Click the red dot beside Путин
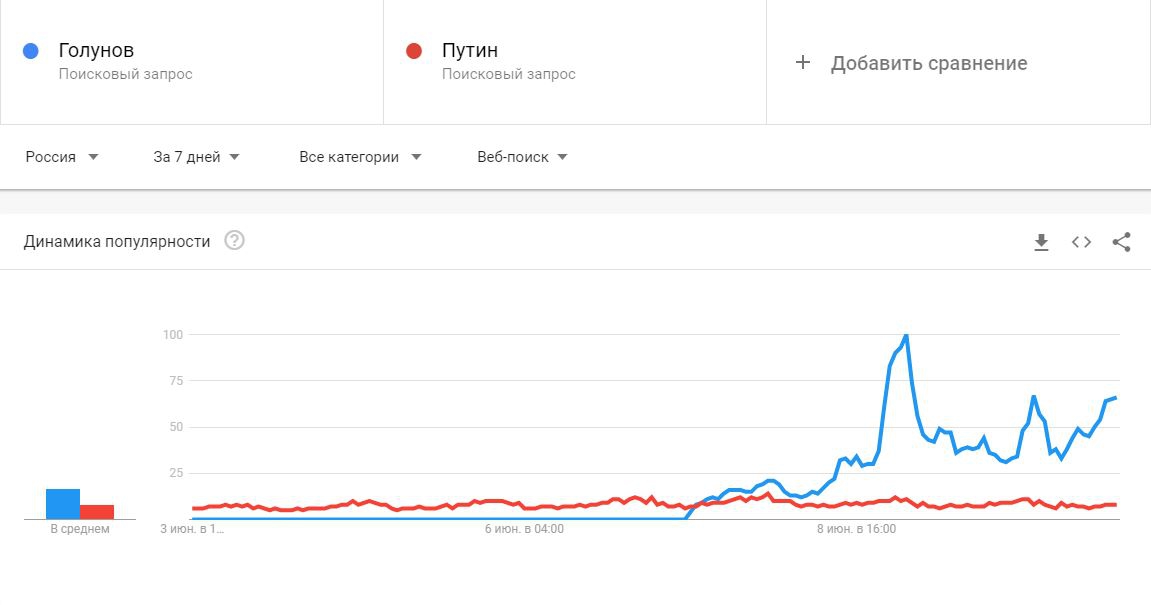Image resolution: width=1151 pixels, height=605 pixels. (414, 51)
